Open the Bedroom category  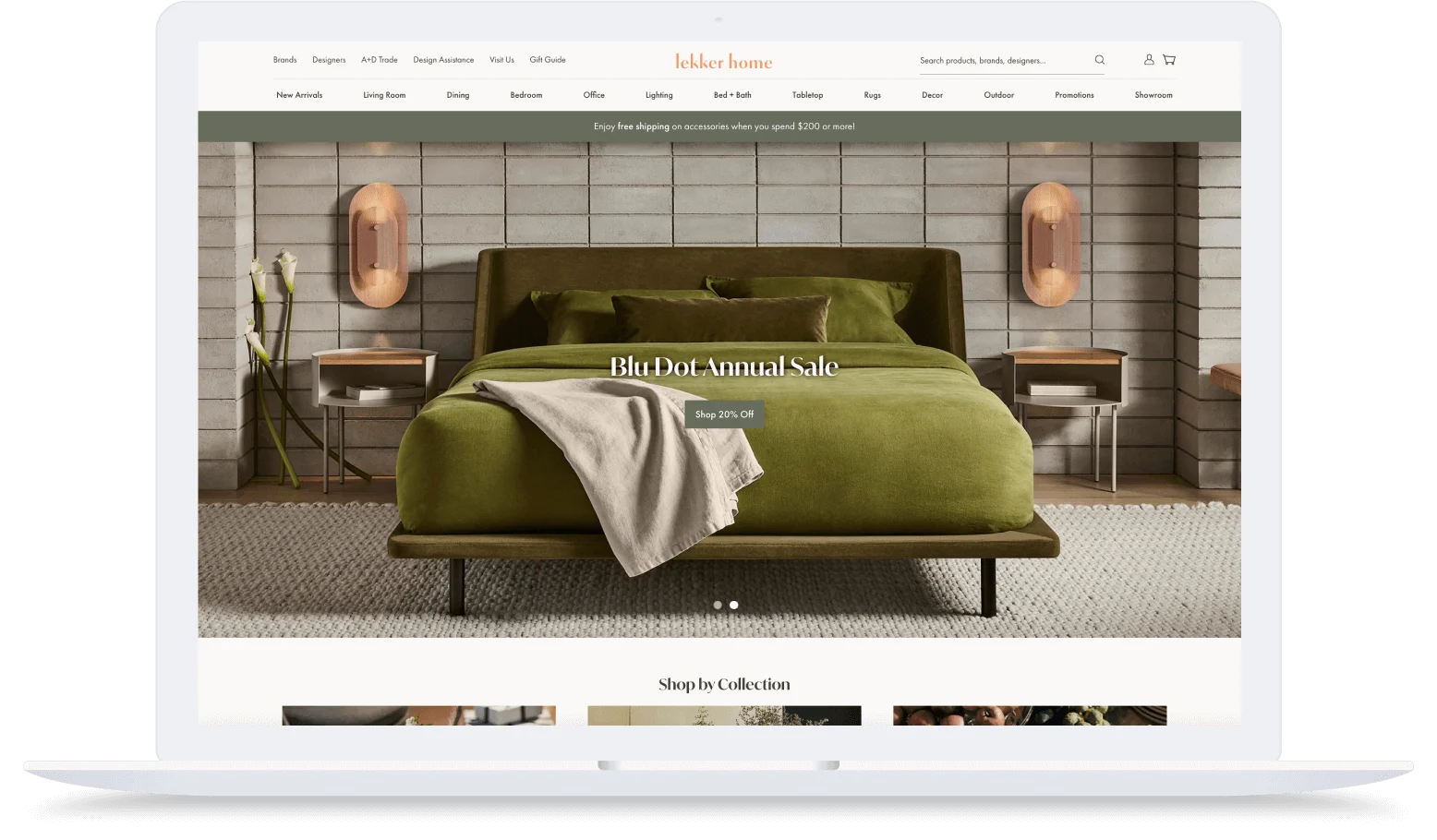tap(526, 95)
